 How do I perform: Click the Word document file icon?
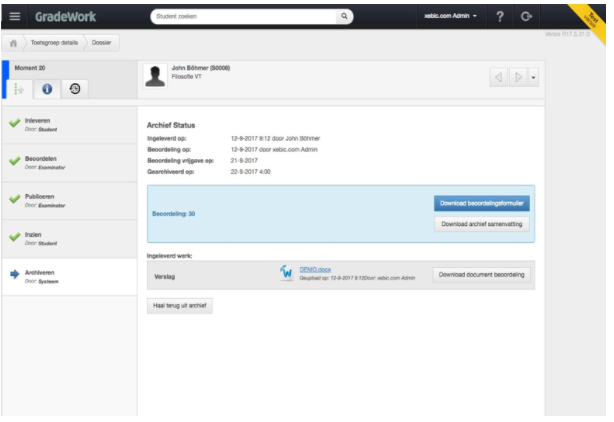(287, 272)
